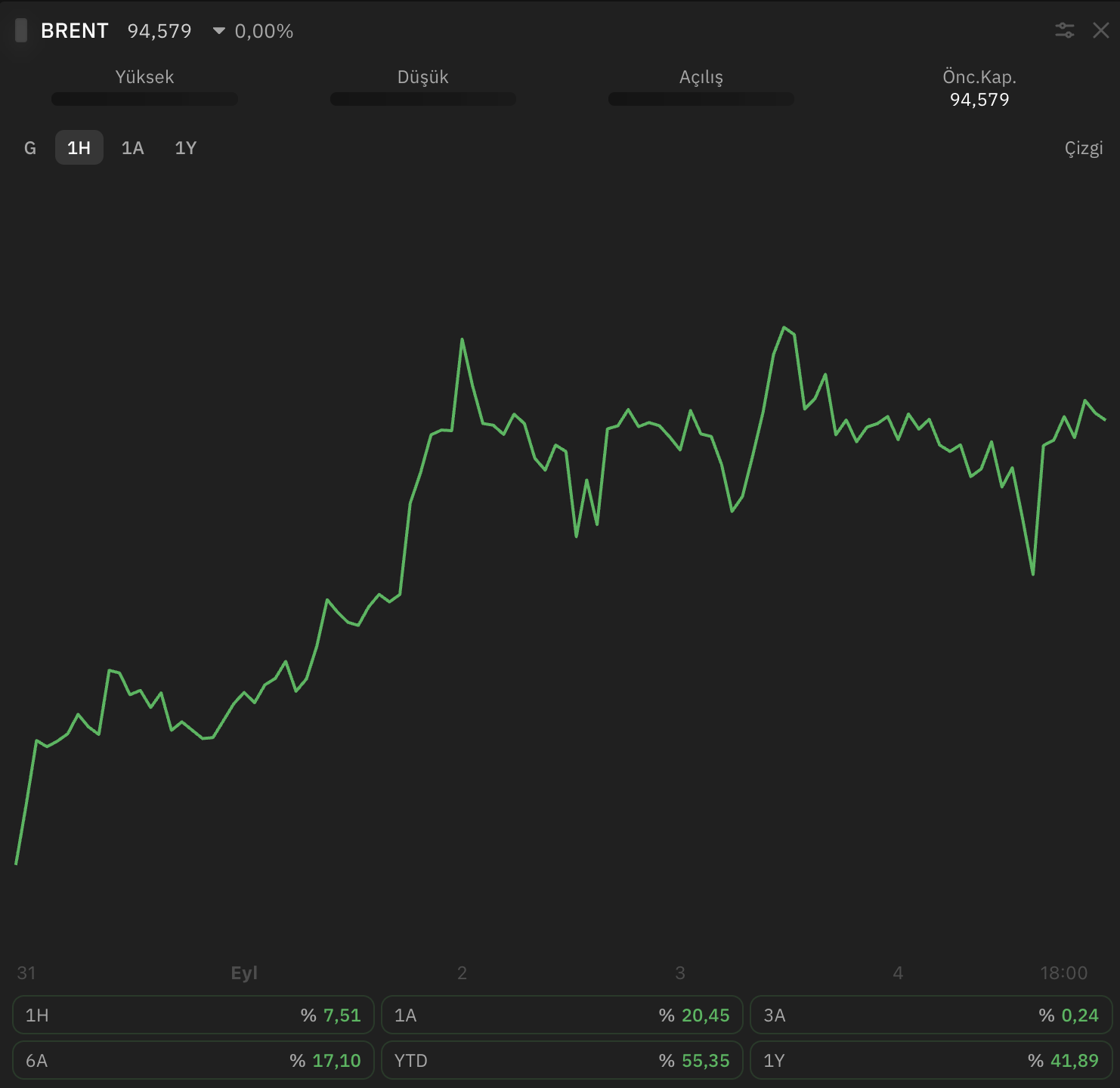1120x1088 pixels.
Task: Click the 1H % 7,51 performance box
Action: 193,1015
